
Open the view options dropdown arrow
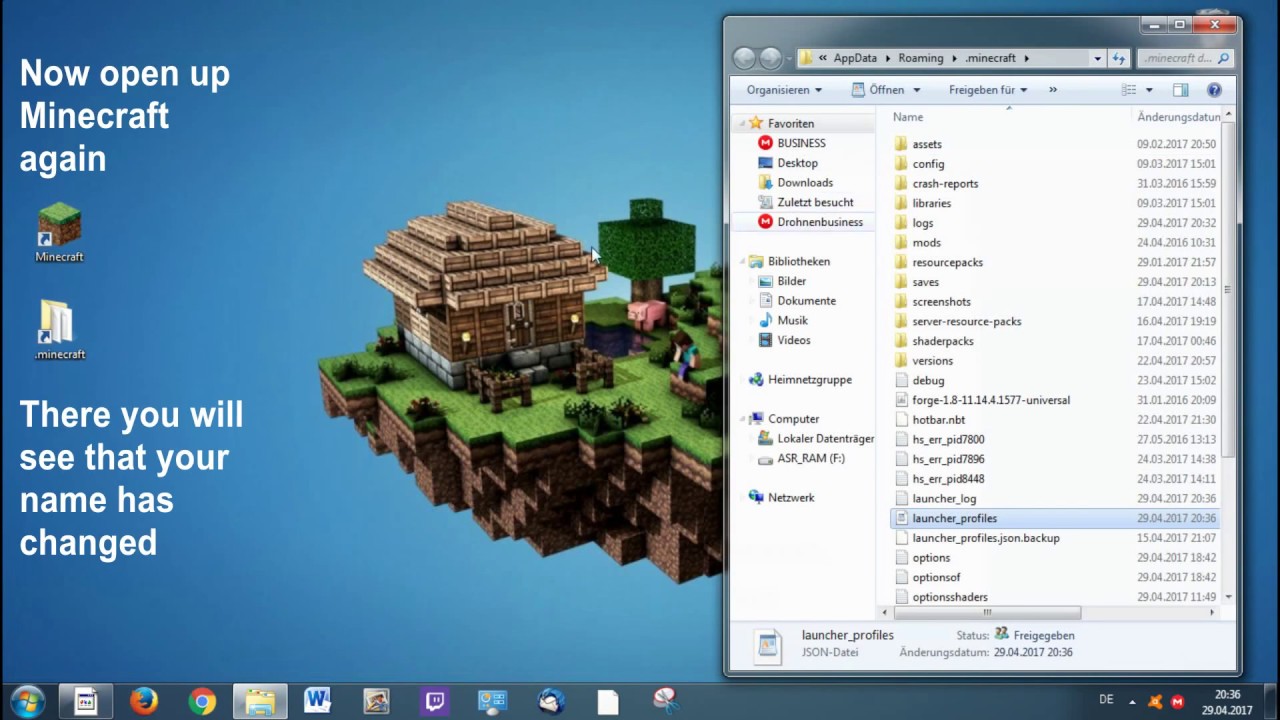1149,90
